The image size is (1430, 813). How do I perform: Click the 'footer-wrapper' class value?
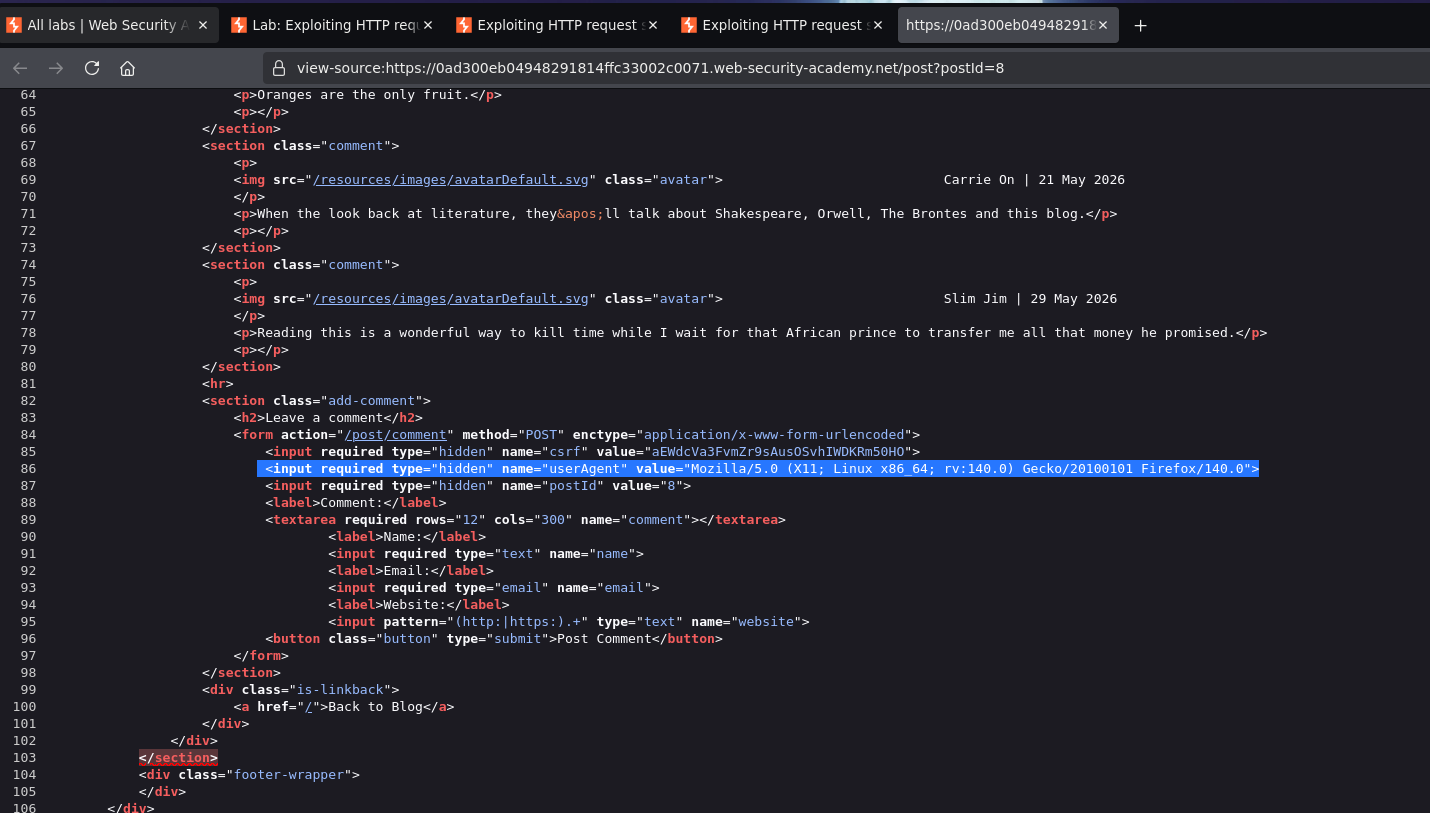click(x=289, y=775)
